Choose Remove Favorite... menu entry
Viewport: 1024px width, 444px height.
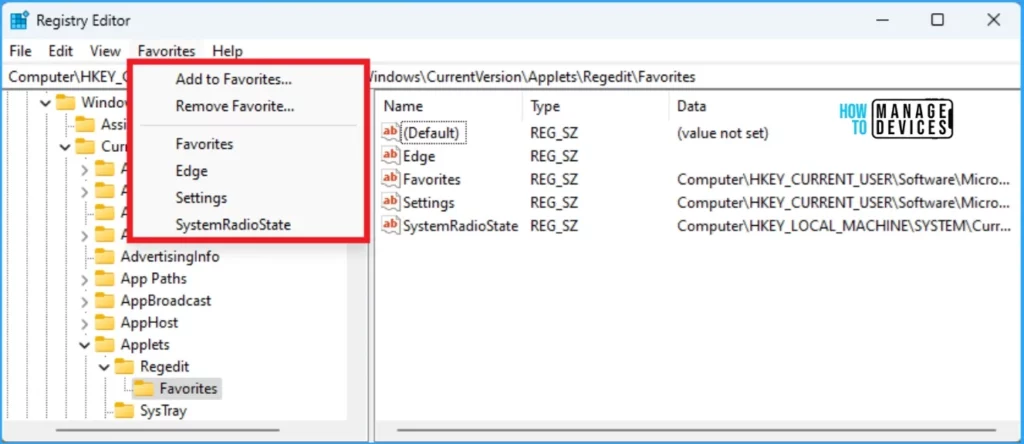click(x=235, y=106)
